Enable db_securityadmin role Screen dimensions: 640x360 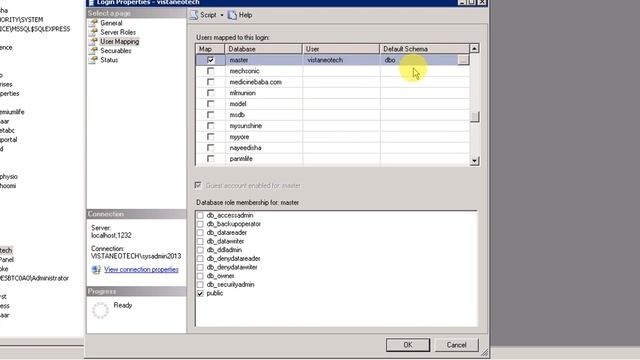(200, 284)
